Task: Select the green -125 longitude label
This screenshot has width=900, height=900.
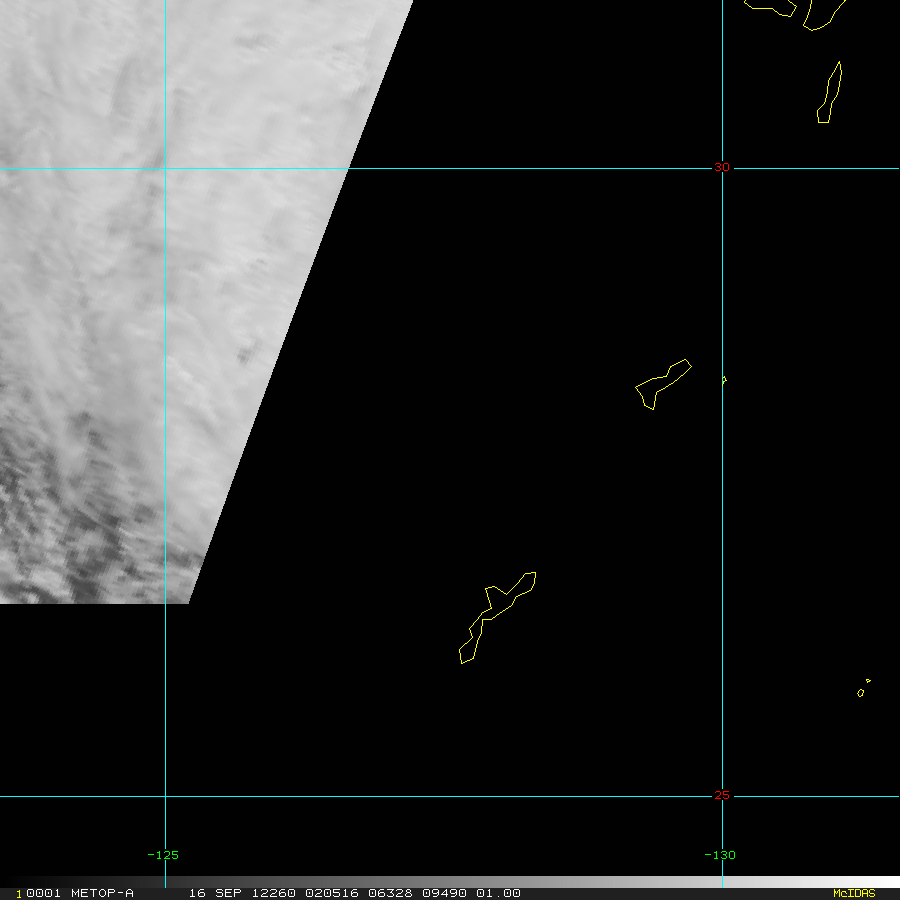Action: 163,855
